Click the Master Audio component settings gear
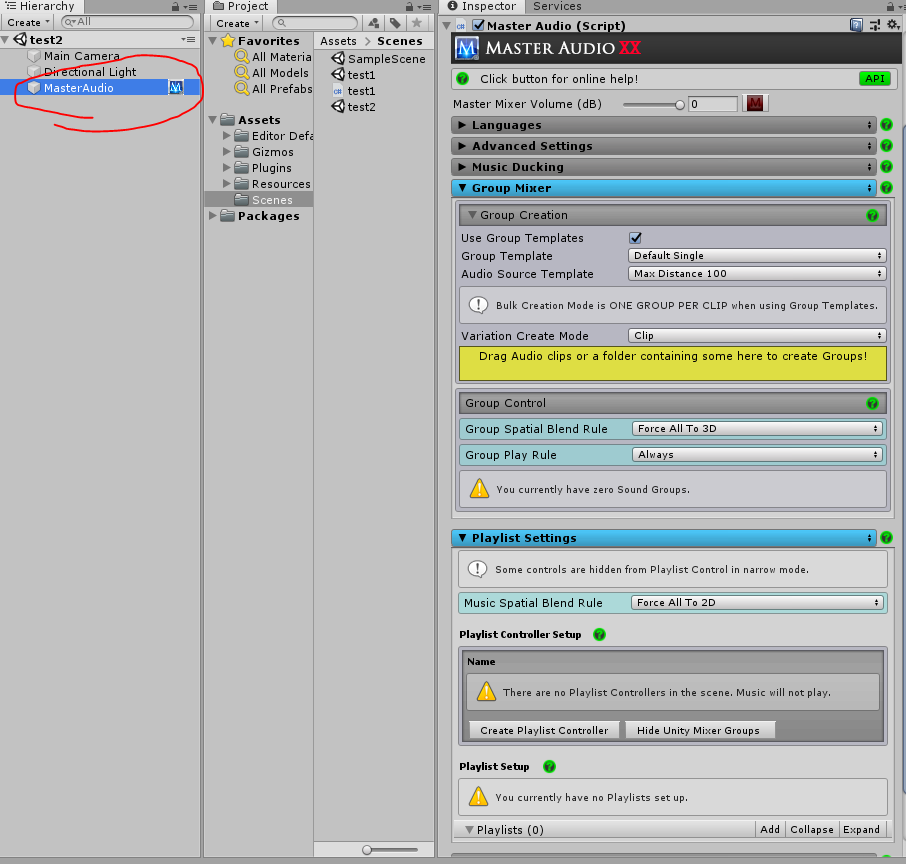The width and height of the screenshot is (906, 864). [x=894, y=25]
